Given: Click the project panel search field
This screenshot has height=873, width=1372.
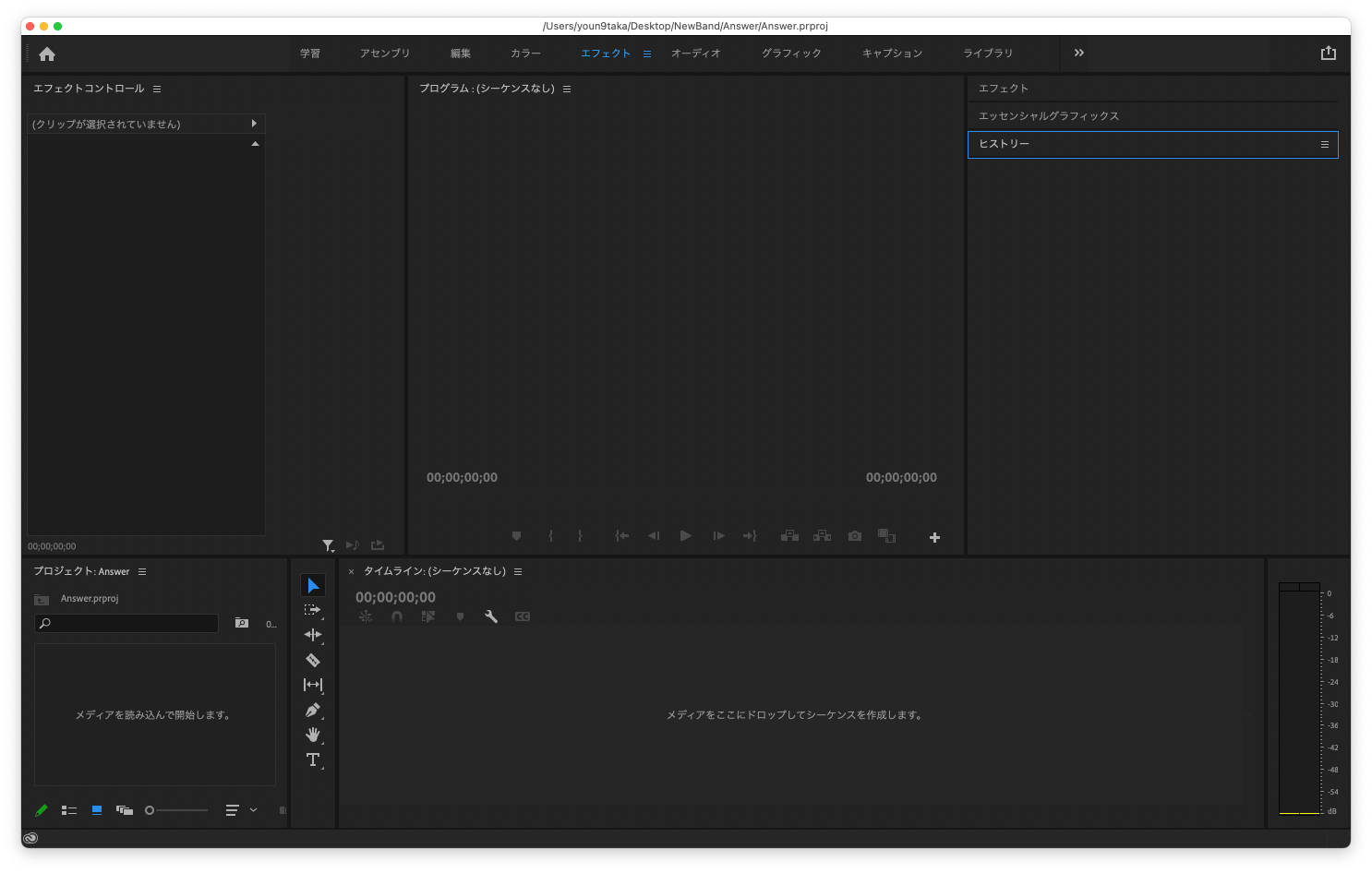Looking at the screenshot, I should (127, 624).
